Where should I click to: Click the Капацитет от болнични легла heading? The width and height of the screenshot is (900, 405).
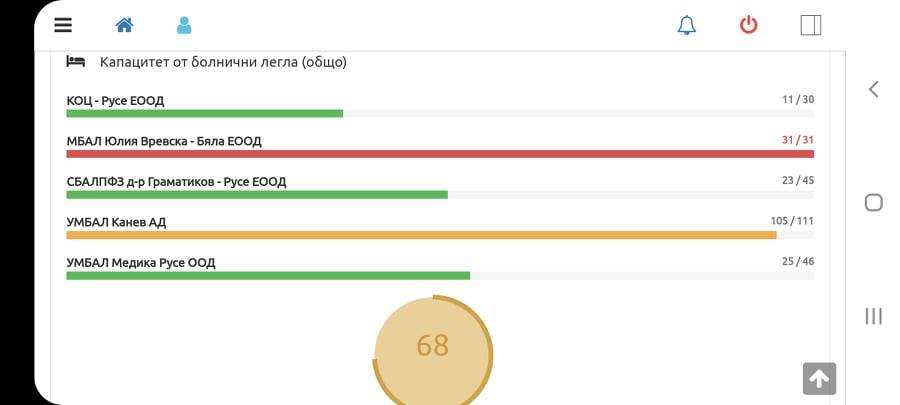223,62
